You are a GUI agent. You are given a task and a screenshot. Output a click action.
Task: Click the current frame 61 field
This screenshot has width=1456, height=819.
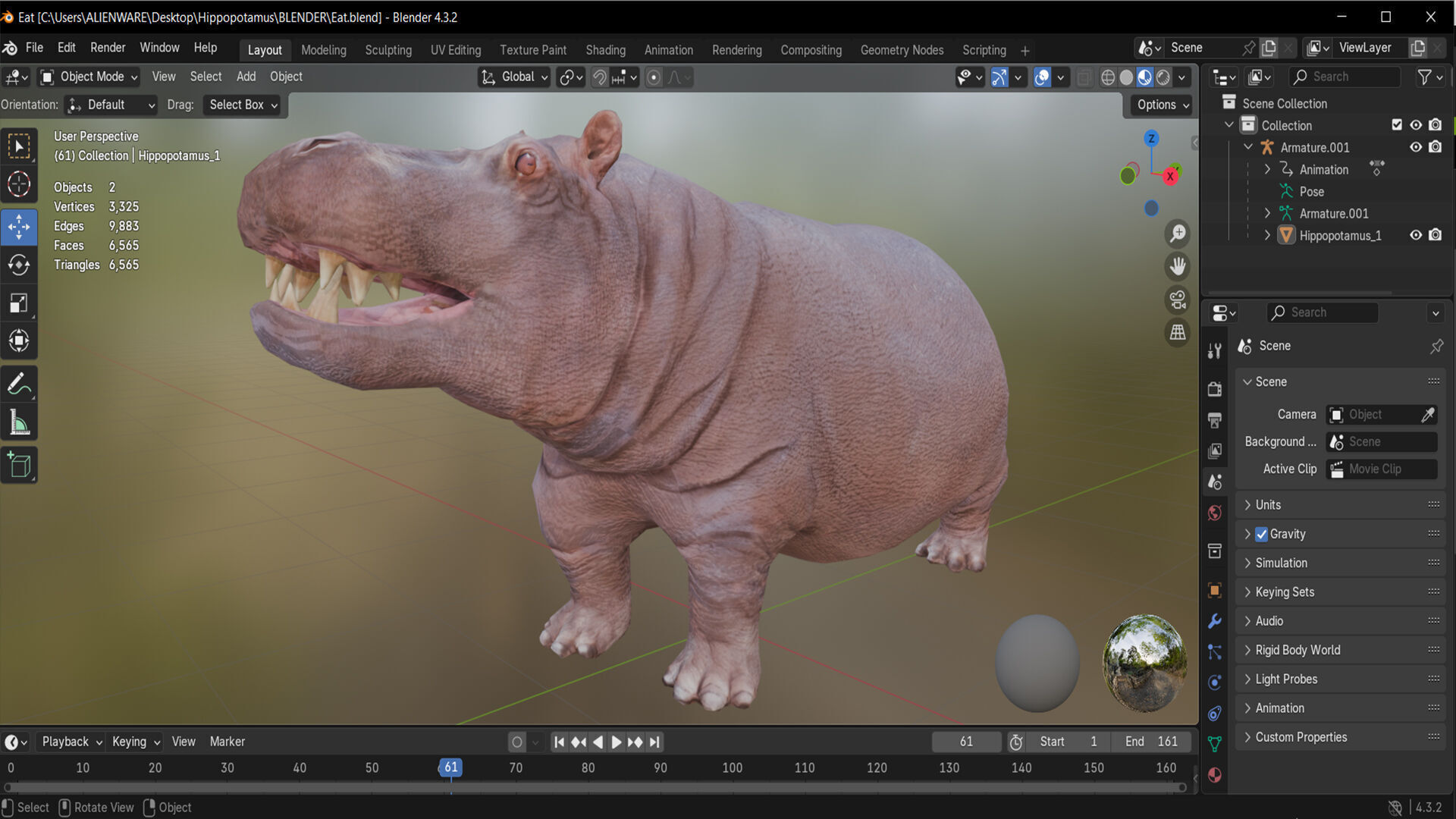click(x=966, y=742)
